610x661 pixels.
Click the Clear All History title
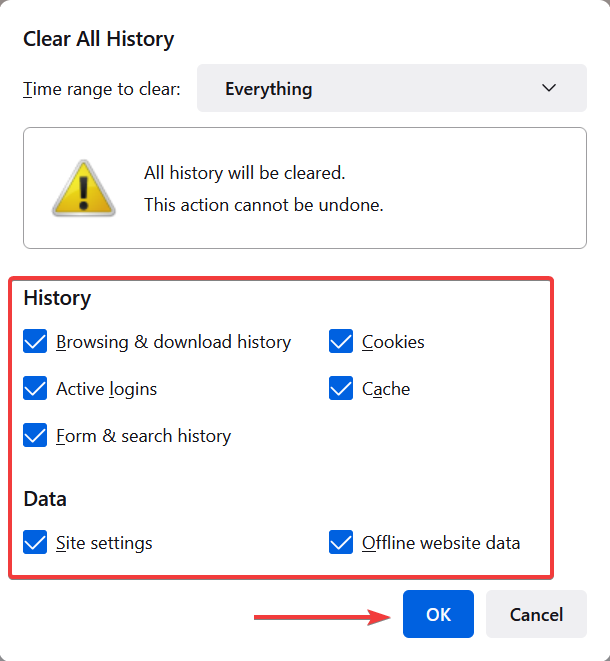(98, 39)
